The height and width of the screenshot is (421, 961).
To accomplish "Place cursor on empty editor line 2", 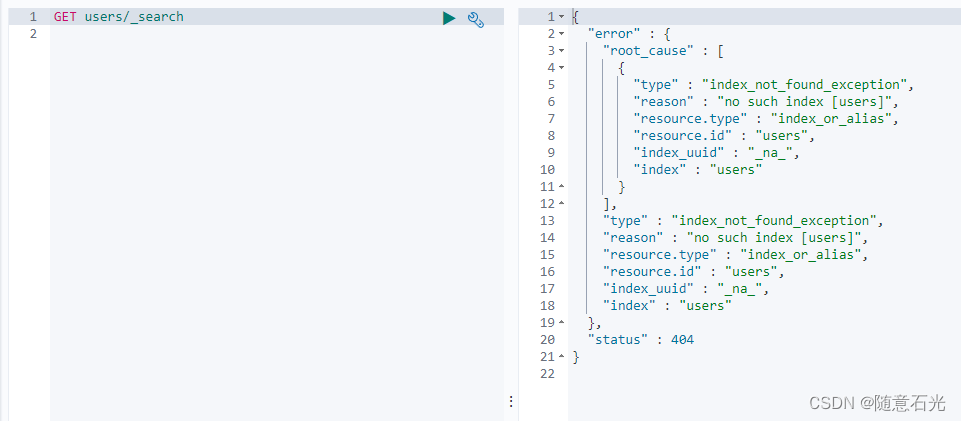I will (277, 34).
